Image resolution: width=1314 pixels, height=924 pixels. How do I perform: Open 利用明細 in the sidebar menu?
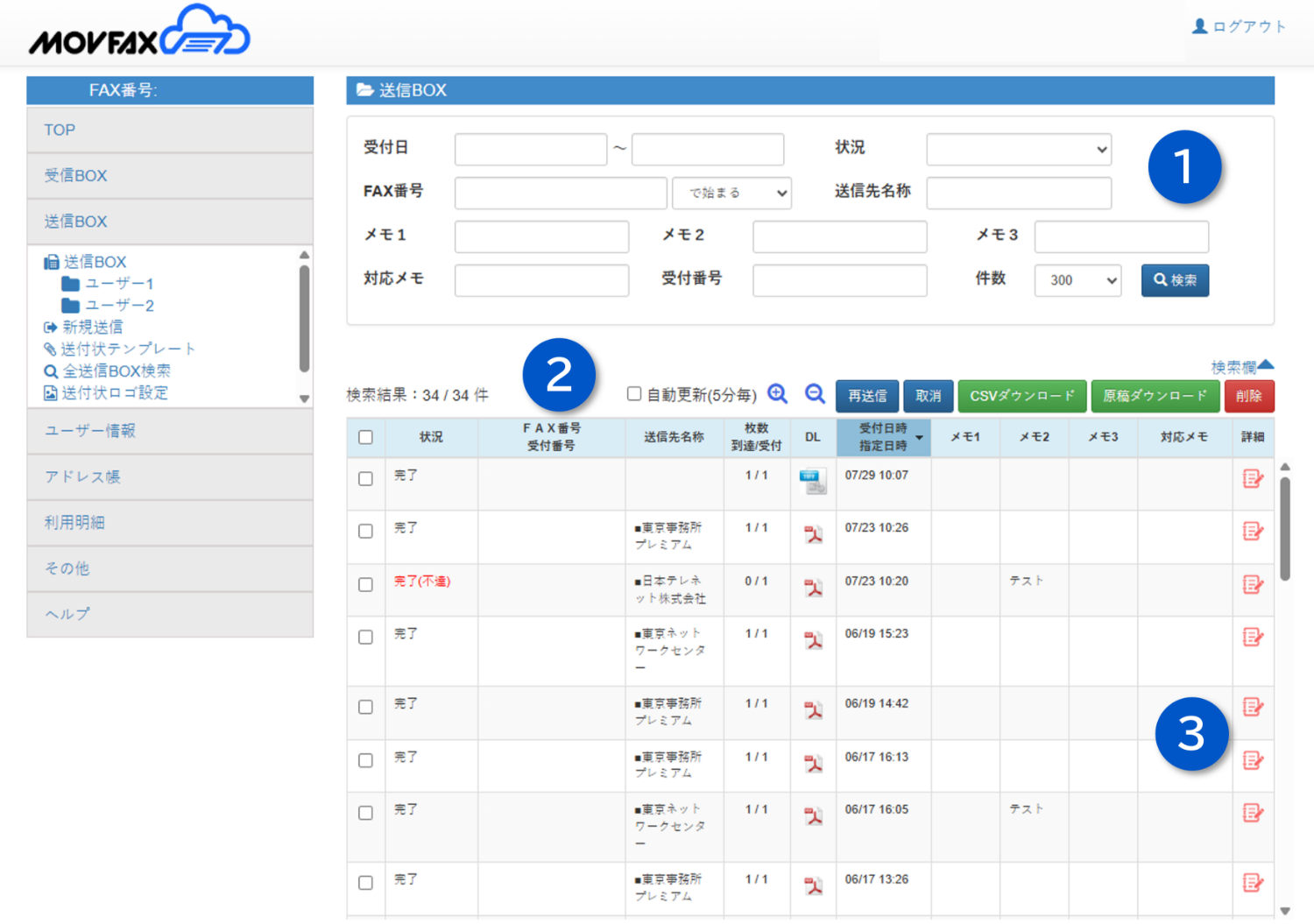coord(170,523)
